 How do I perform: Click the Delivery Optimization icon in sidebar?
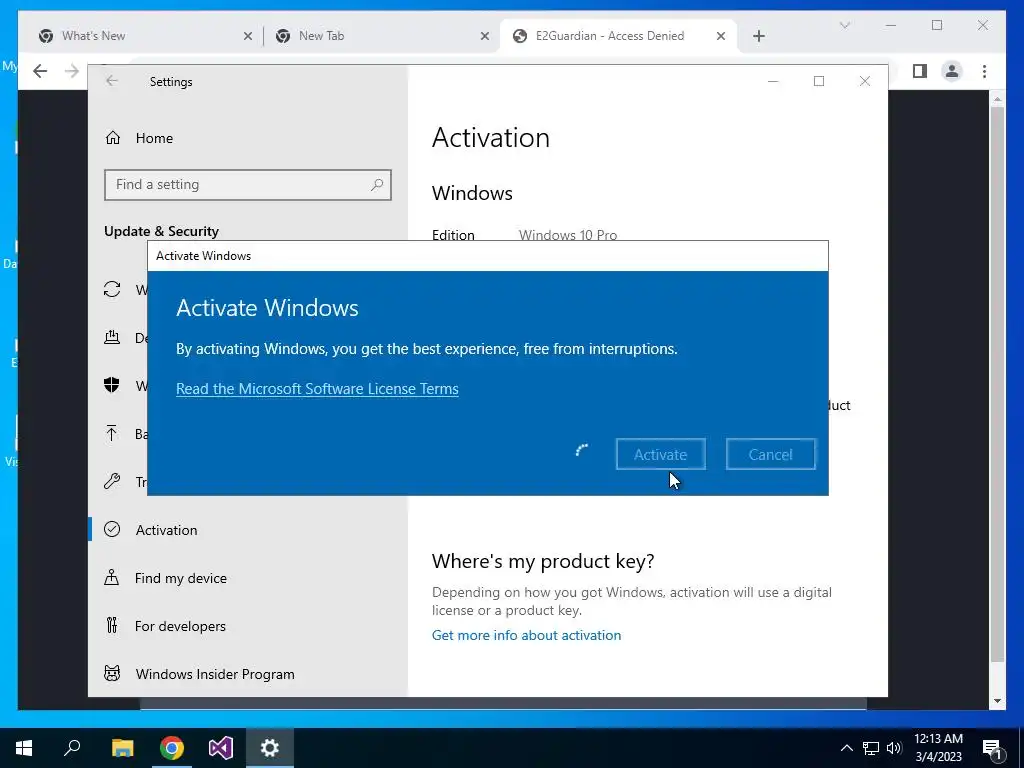112,337
